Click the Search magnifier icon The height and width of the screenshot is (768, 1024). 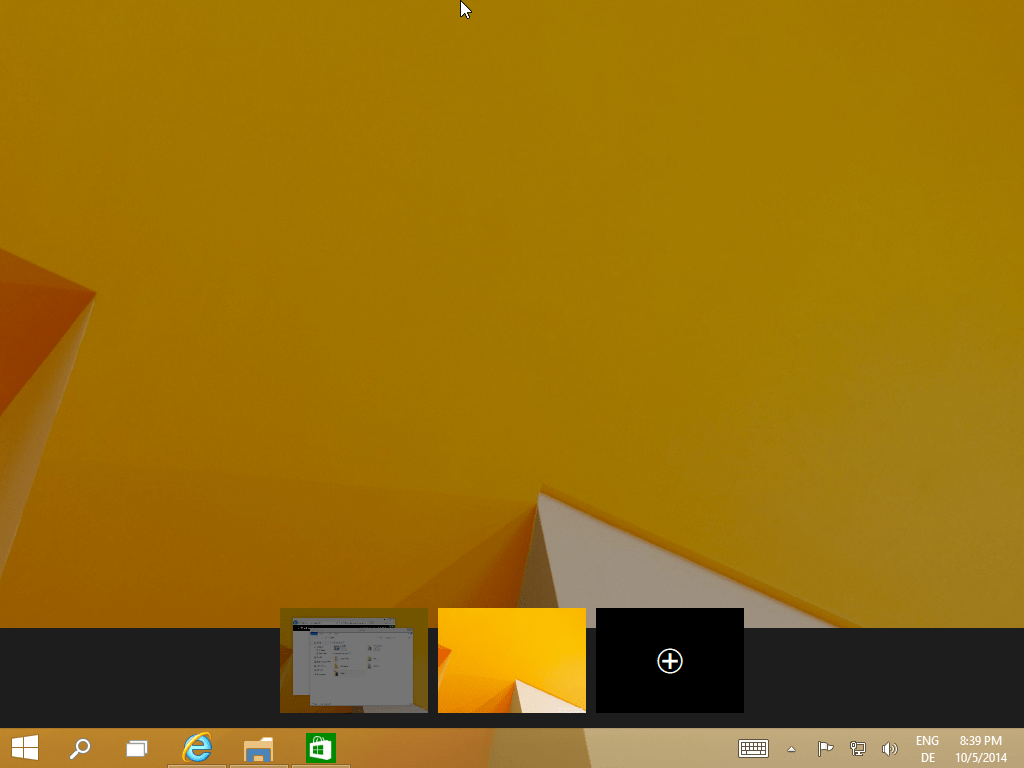coord(81,748)
